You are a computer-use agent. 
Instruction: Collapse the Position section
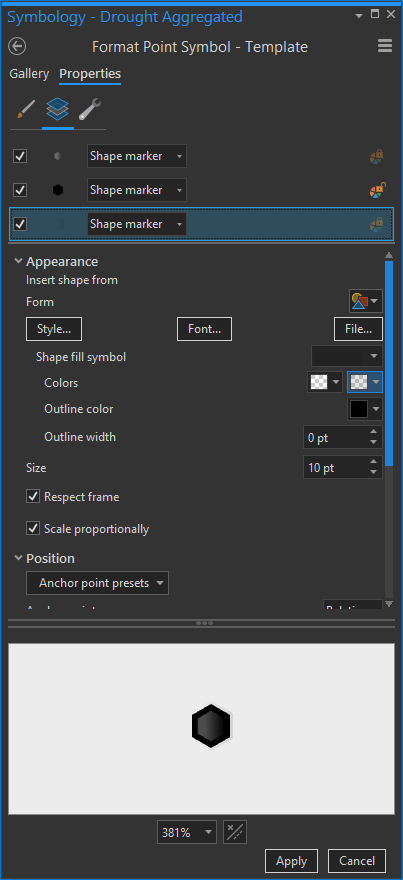click(x=19, y=558)
